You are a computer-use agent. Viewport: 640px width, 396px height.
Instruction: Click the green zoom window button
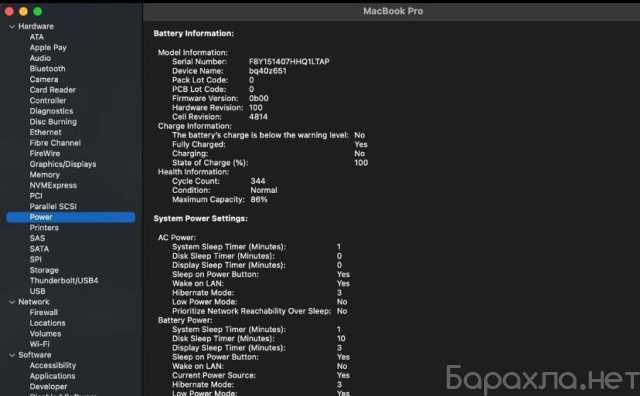point(38,11)
